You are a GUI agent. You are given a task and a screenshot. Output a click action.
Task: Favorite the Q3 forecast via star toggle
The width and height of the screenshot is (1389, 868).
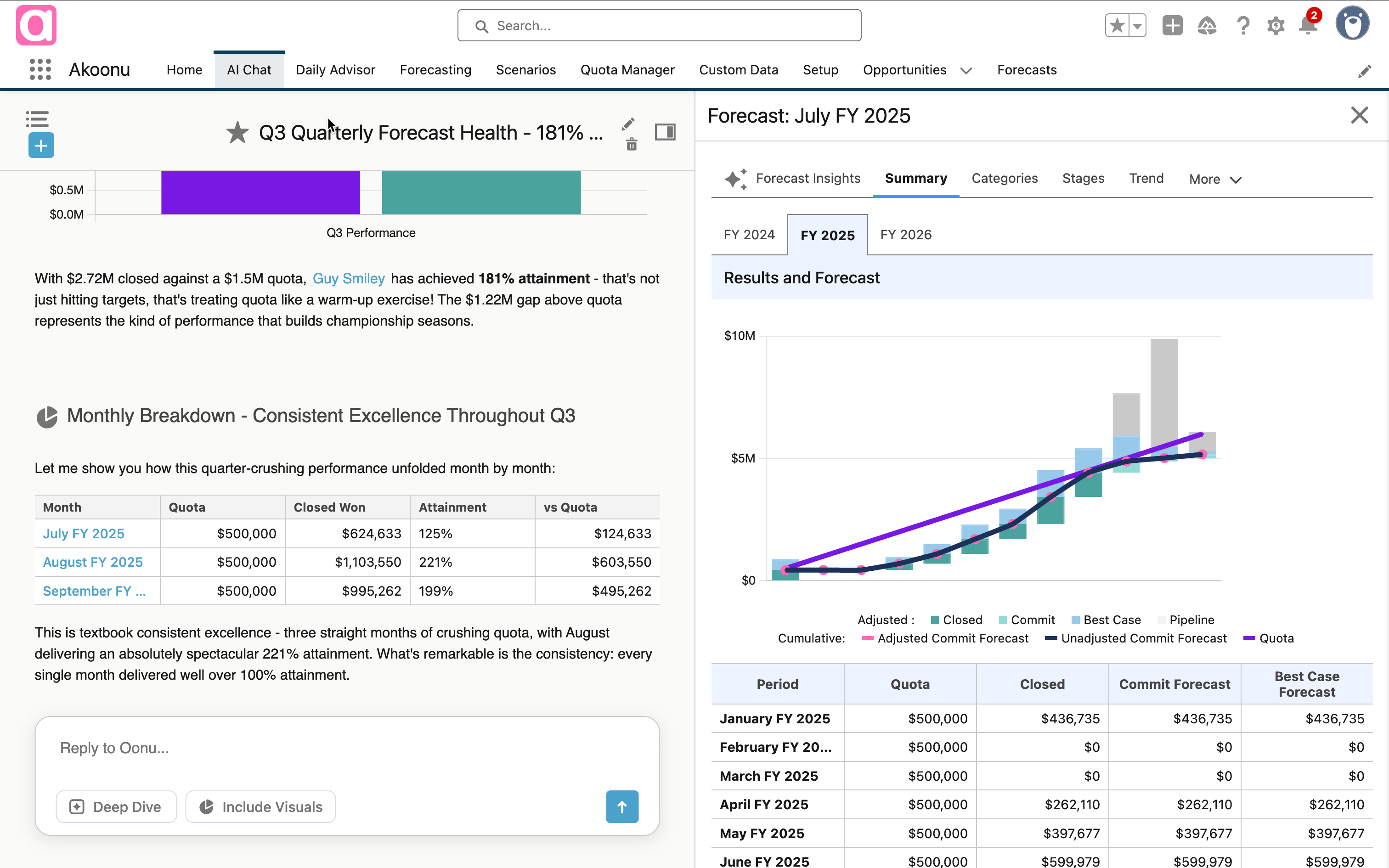(x=237, y=132)
